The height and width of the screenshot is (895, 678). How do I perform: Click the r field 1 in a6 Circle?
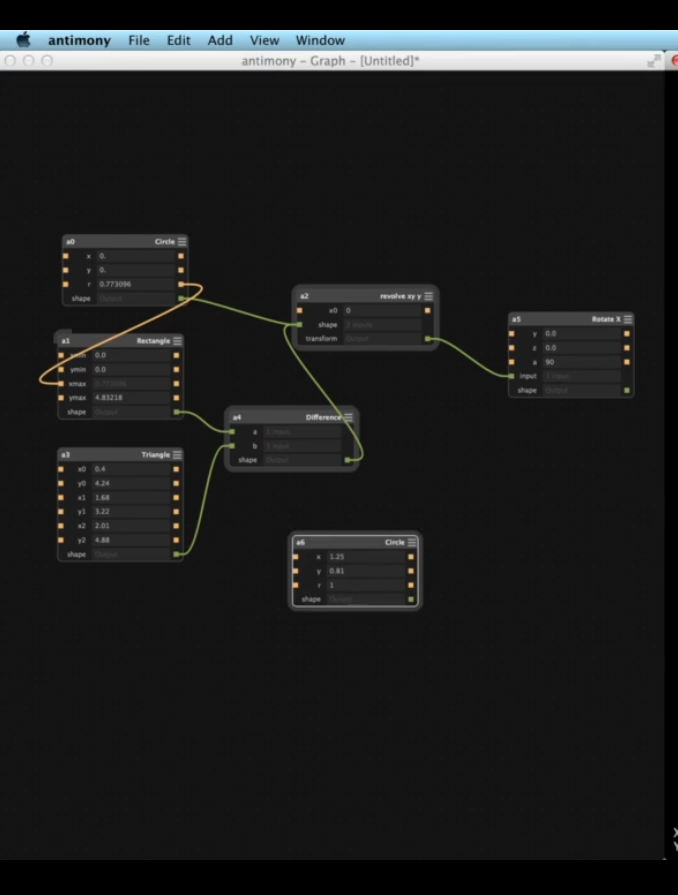pos(366,585)
